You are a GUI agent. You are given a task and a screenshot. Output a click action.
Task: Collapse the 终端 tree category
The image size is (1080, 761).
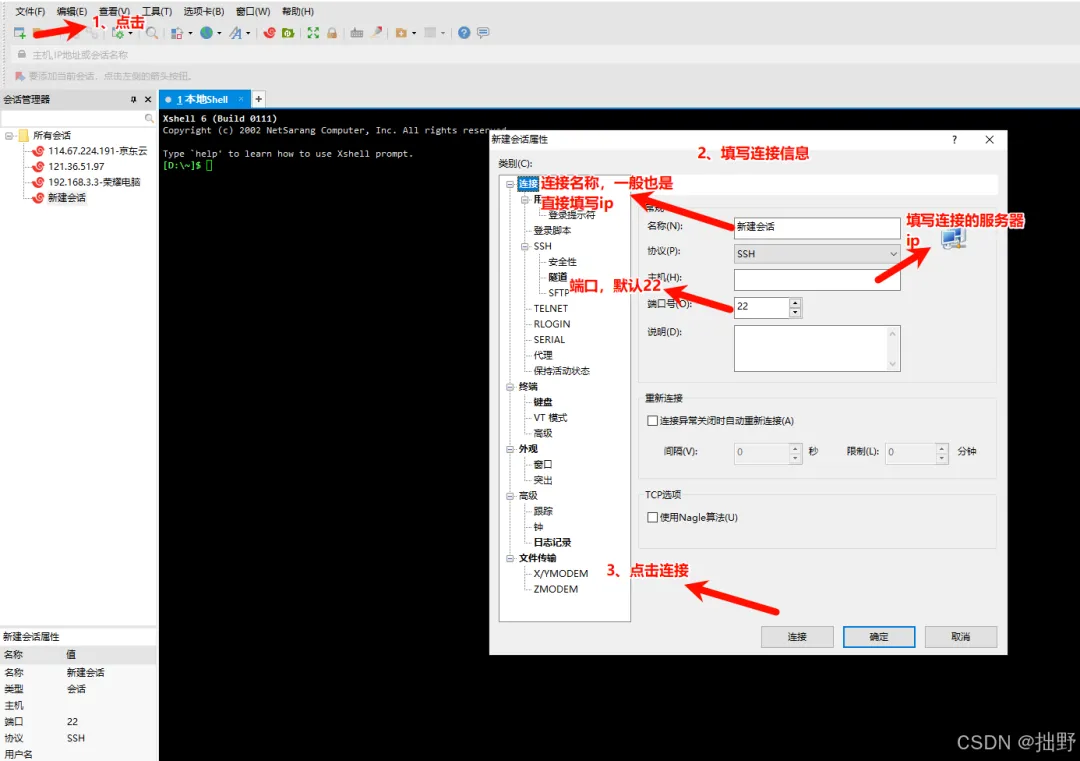pos(510,386)
